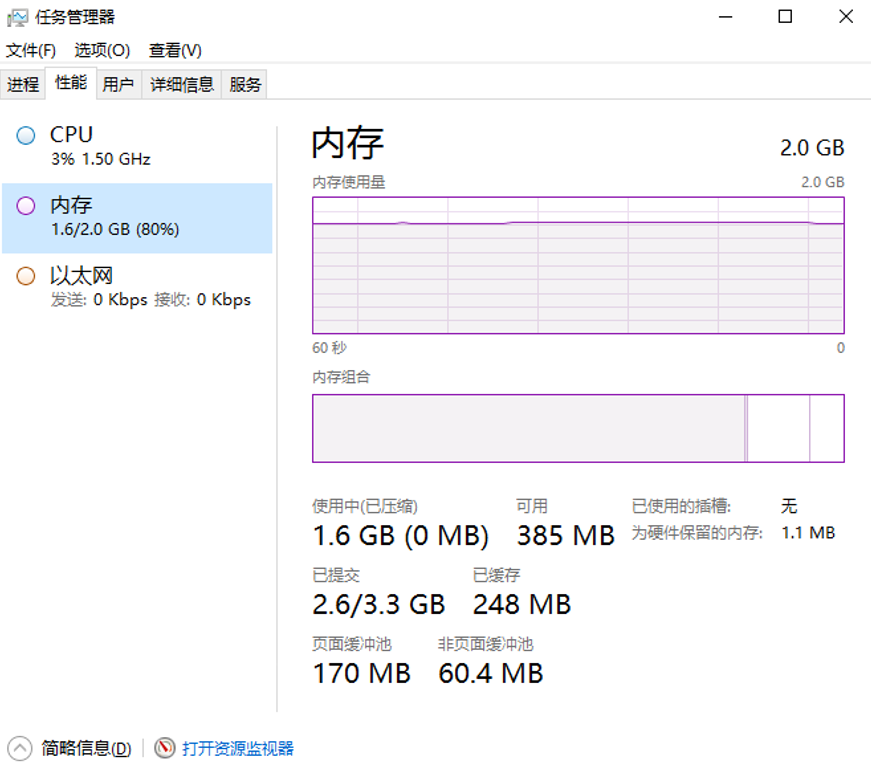The width and height of the screenshot is (871, 784).
Task: Click the 385 MB available value
Action: click(x=565, y=536)
